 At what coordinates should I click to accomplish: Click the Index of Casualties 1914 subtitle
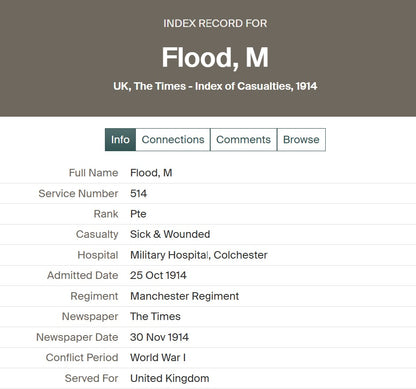tap(215, 86)
